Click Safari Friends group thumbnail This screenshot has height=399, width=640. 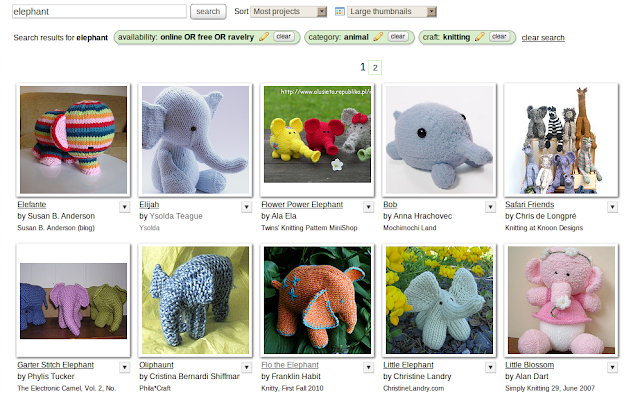(x=561, y=140)
